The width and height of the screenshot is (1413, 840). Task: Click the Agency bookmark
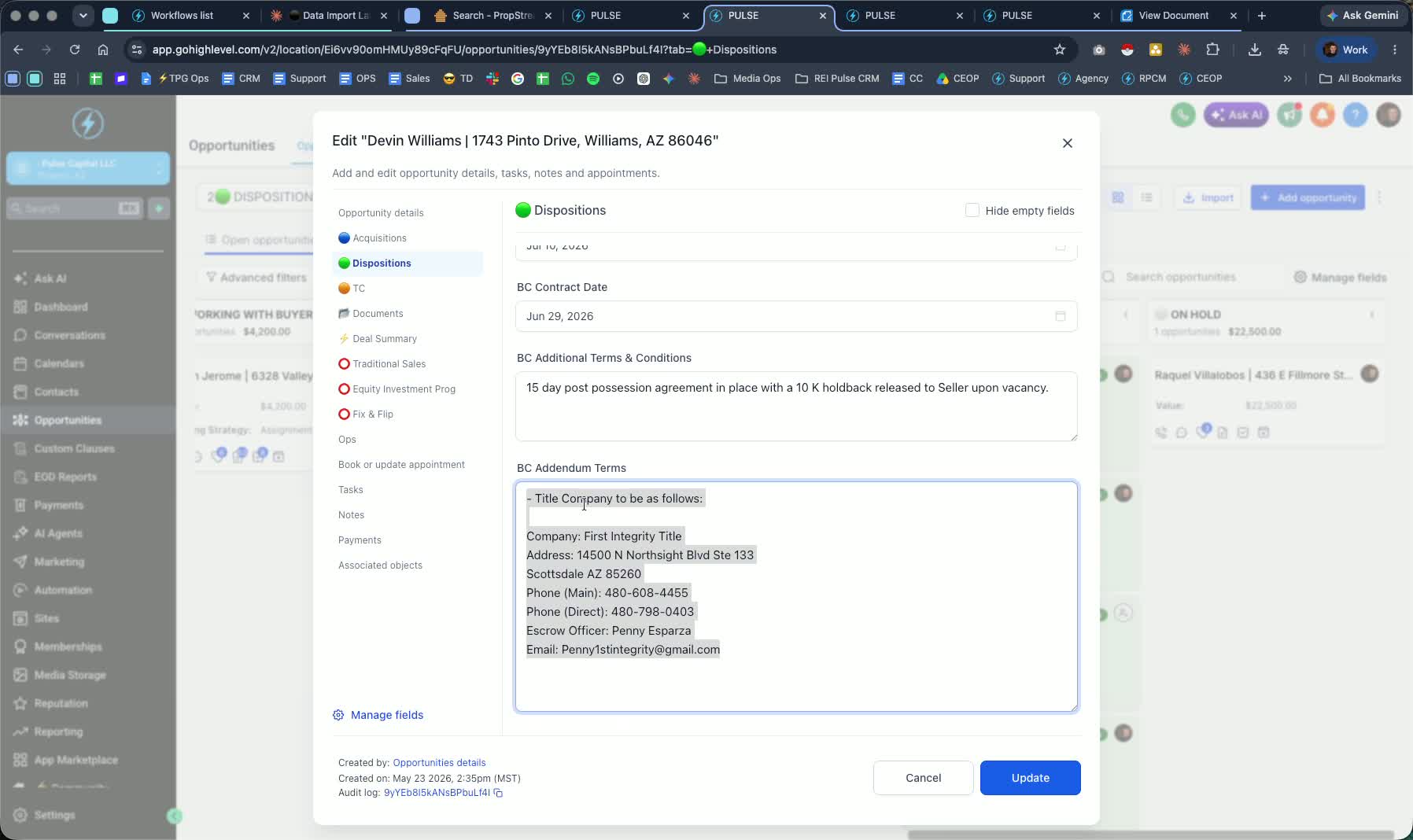[x=1083, y=79]
